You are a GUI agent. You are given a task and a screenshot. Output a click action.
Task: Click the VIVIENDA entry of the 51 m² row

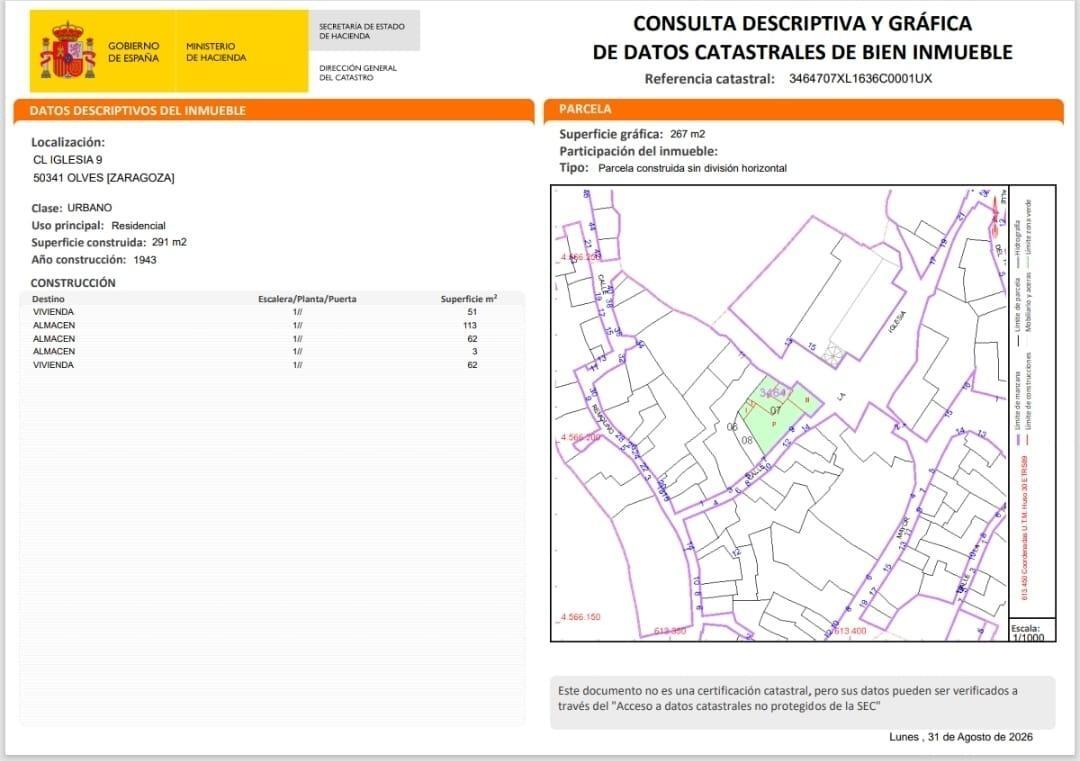click(x=53, y=312)
